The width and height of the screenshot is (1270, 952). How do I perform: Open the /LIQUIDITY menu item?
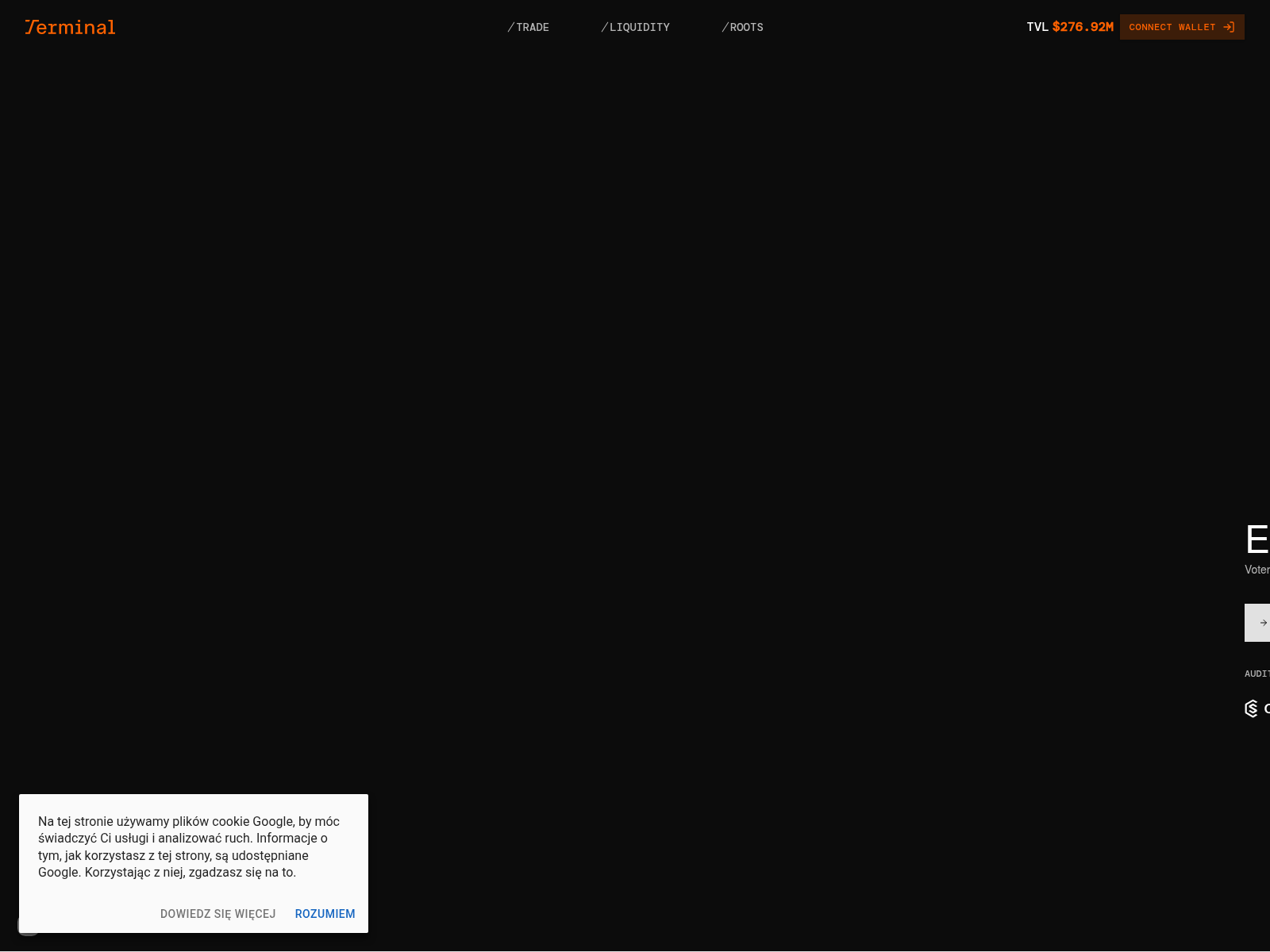[x=636, y=27]
